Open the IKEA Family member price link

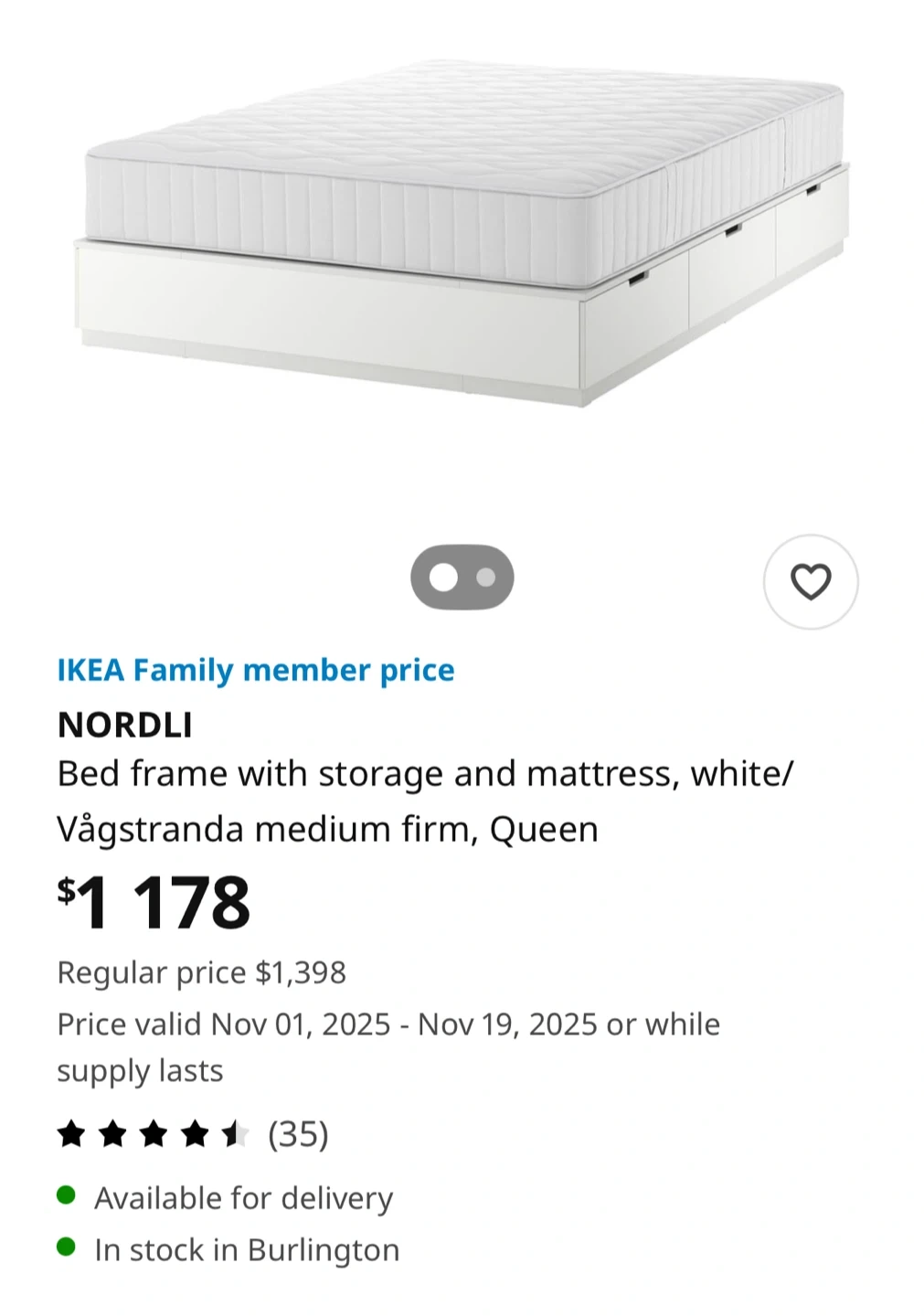256,670
